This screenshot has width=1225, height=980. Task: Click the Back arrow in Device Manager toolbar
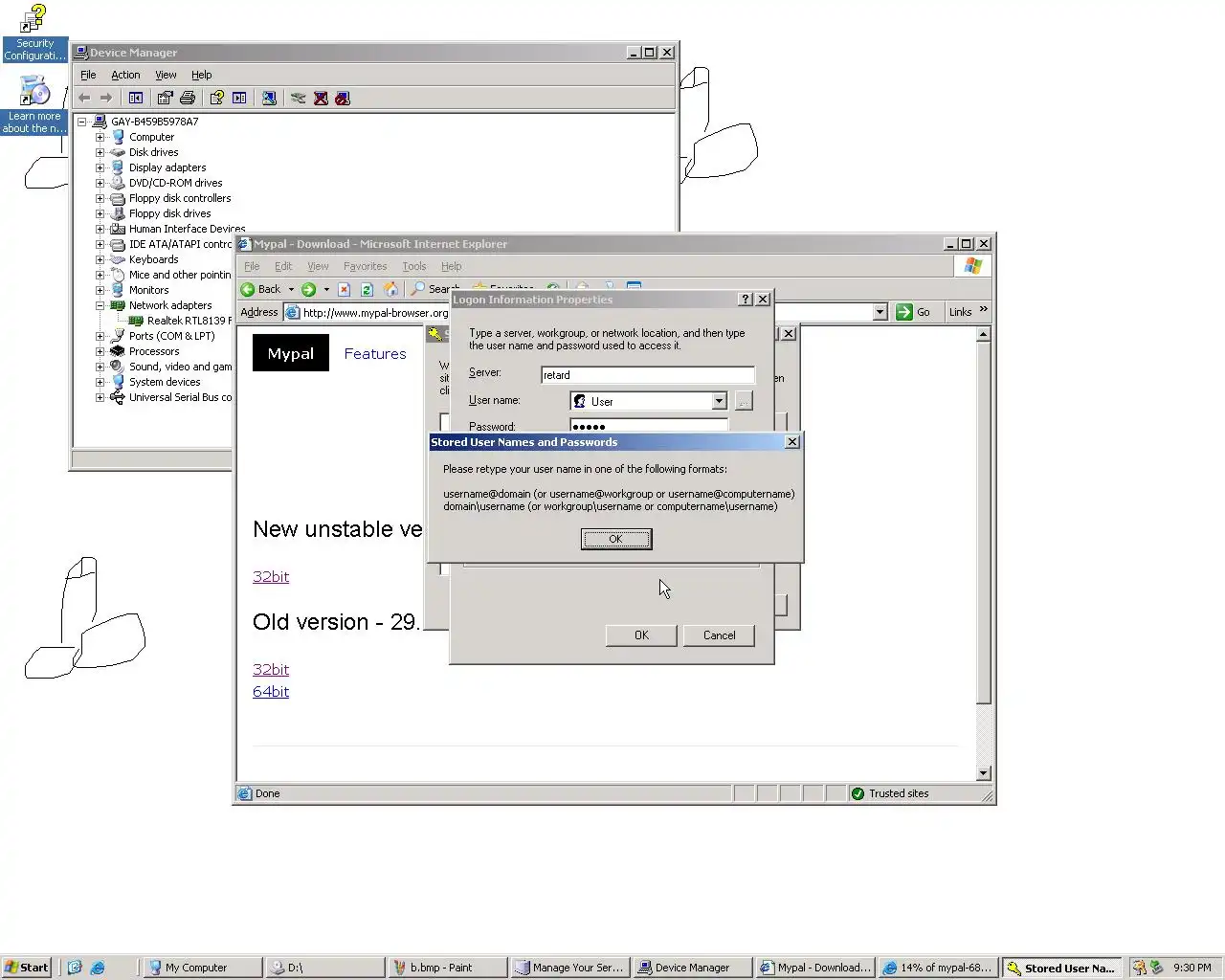pyautogui.click(x=84, y=98)
